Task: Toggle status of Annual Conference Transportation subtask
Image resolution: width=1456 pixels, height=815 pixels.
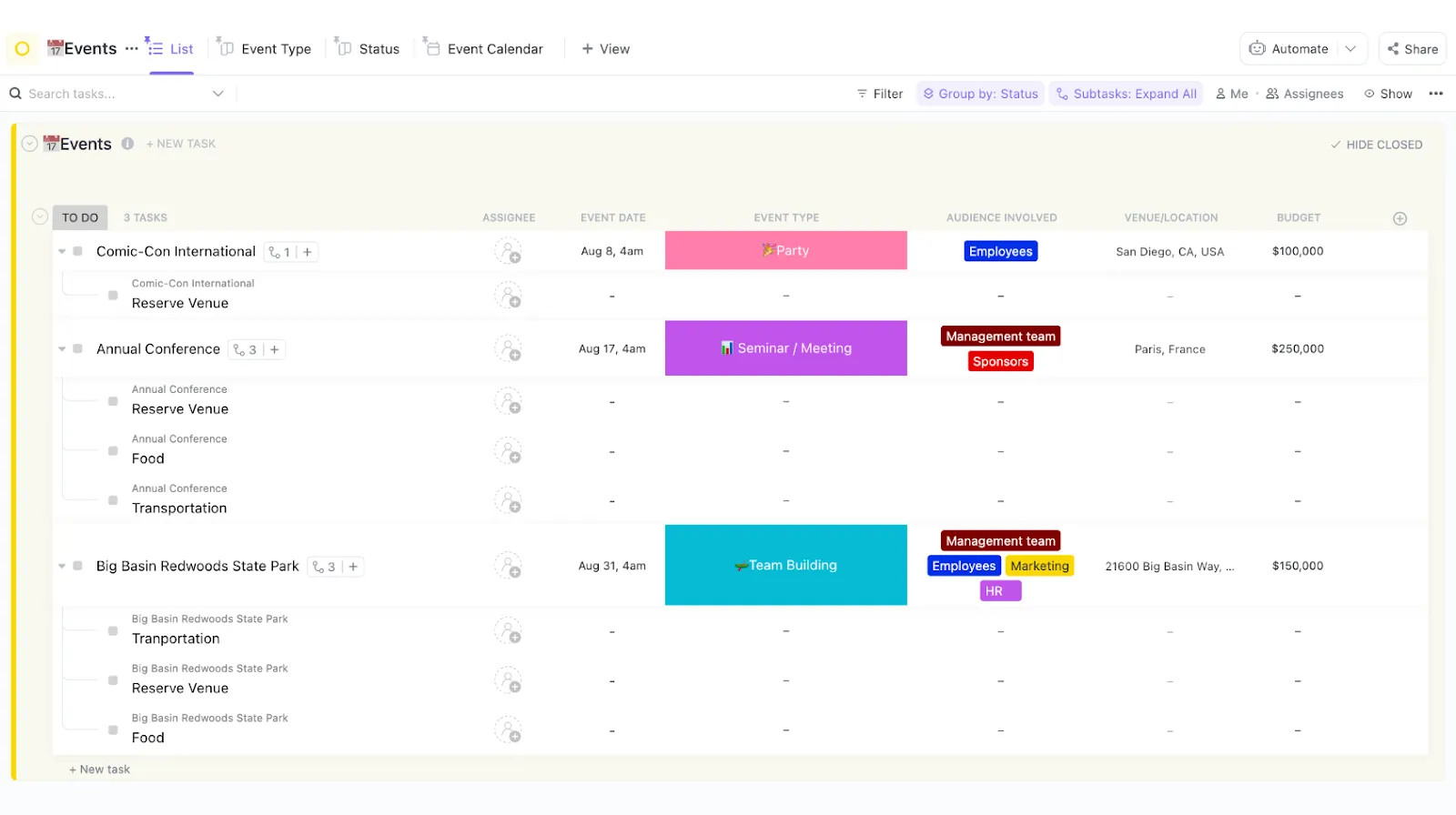Action: (113, 500)
